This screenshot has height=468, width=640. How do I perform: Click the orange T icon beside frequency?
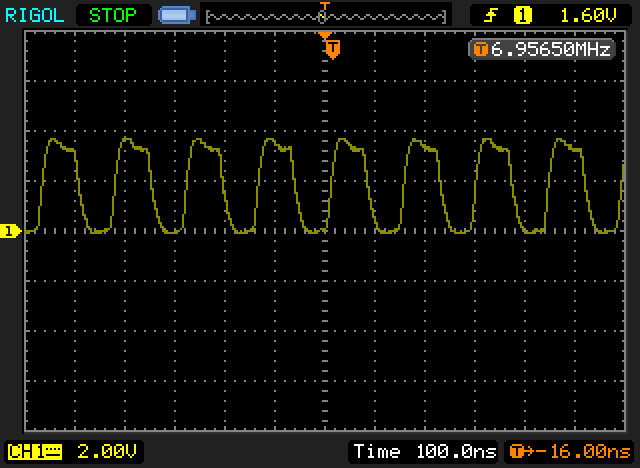pos(480,50)
